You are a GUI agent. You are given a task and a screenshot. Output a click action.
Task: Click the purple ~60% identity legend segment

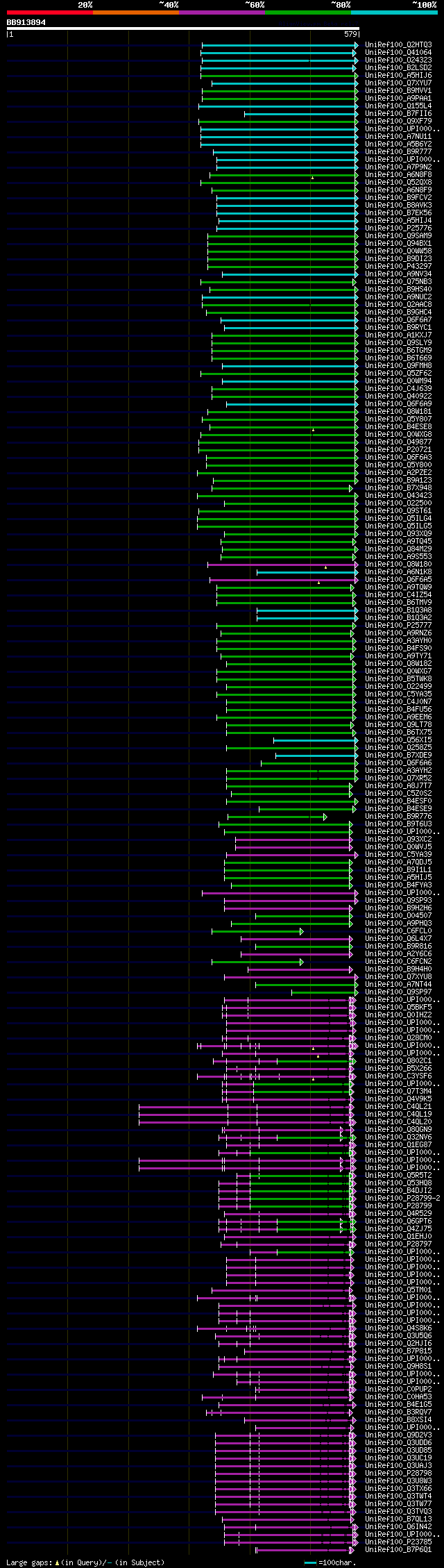(x=221, y=12)
